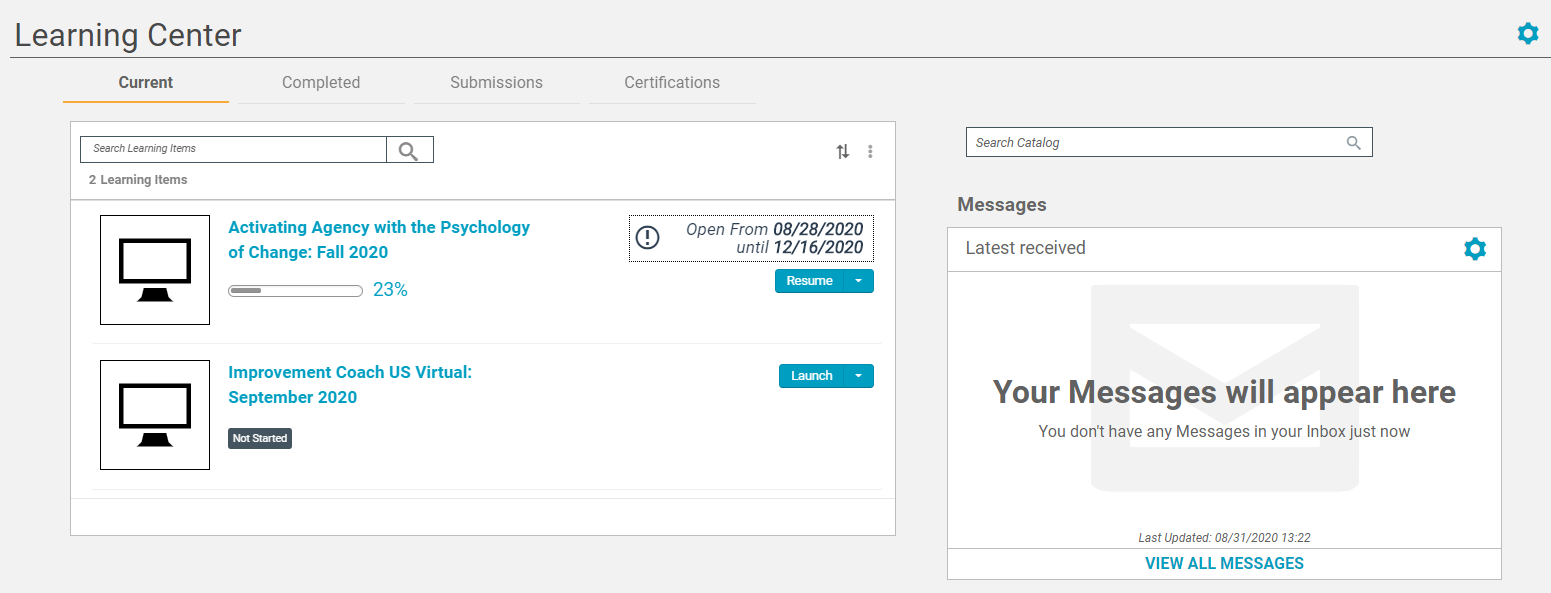
Task: Open the Messages panel settings gear
Action: (1474, 249)
